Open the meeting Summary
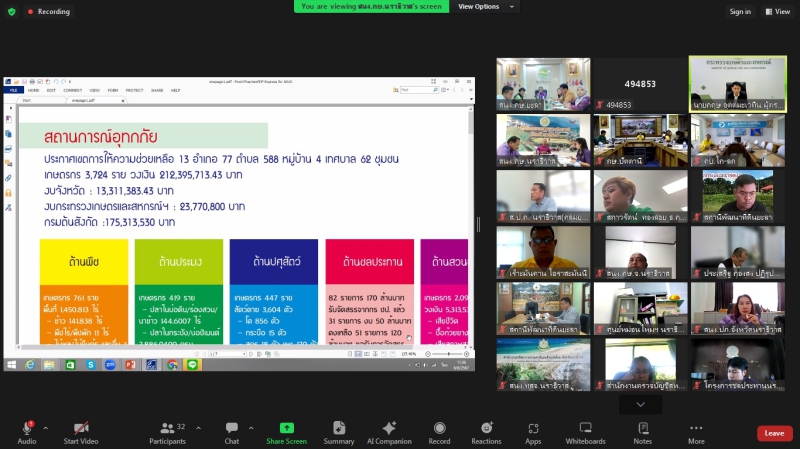 click(x=339, y=428)
